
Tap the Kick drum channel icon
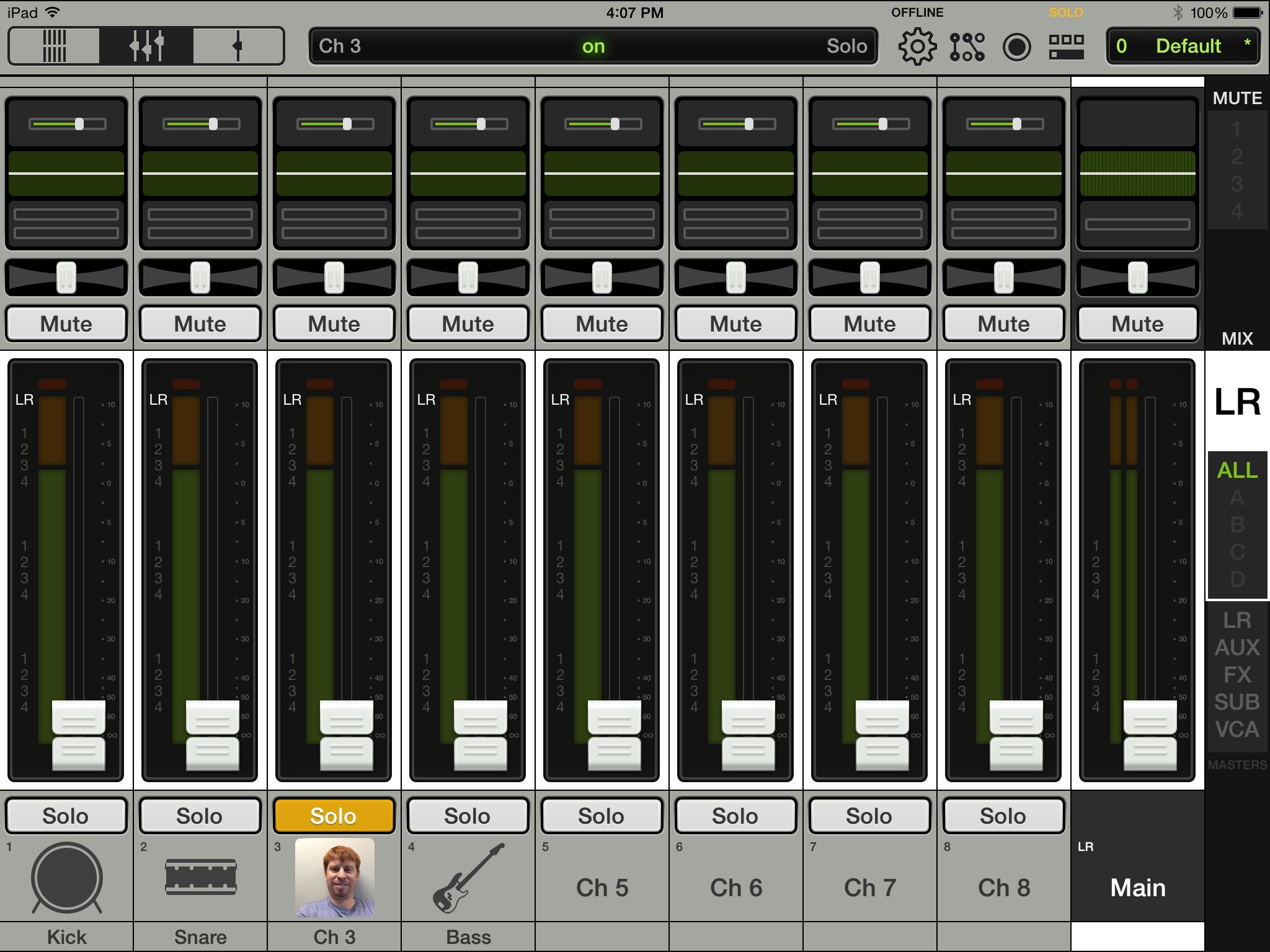pyautogui.click(x=66, y=878)
